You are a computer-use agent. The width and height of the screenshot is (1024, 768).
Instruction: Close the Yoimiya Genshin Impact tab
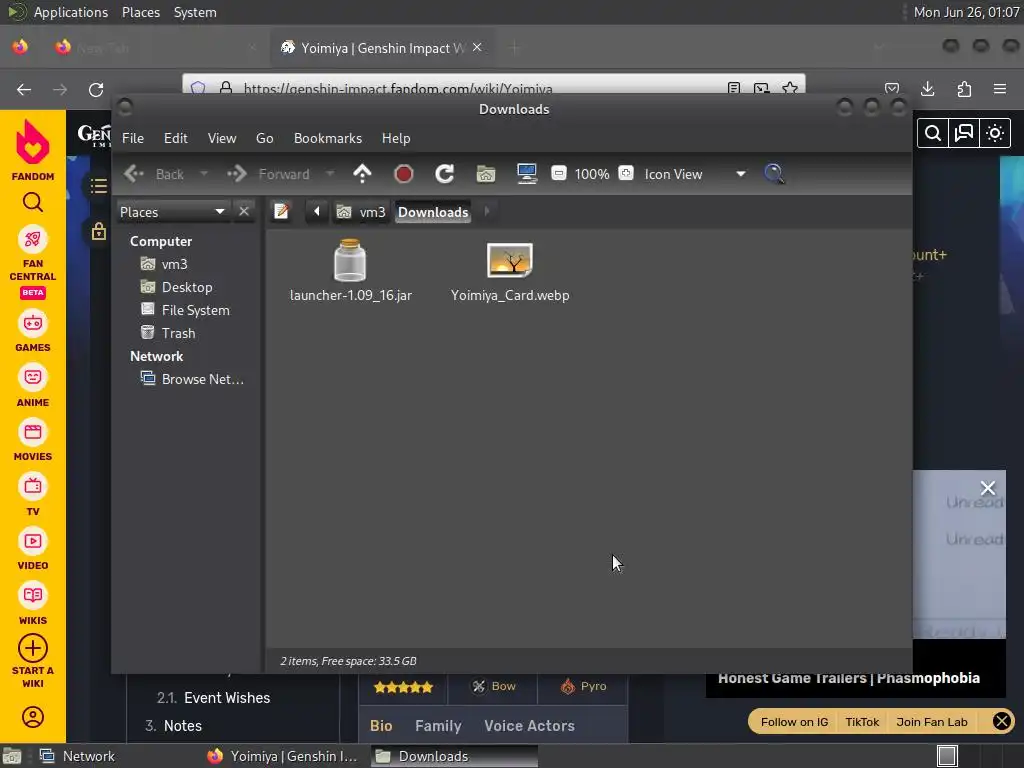click(477, 47)
